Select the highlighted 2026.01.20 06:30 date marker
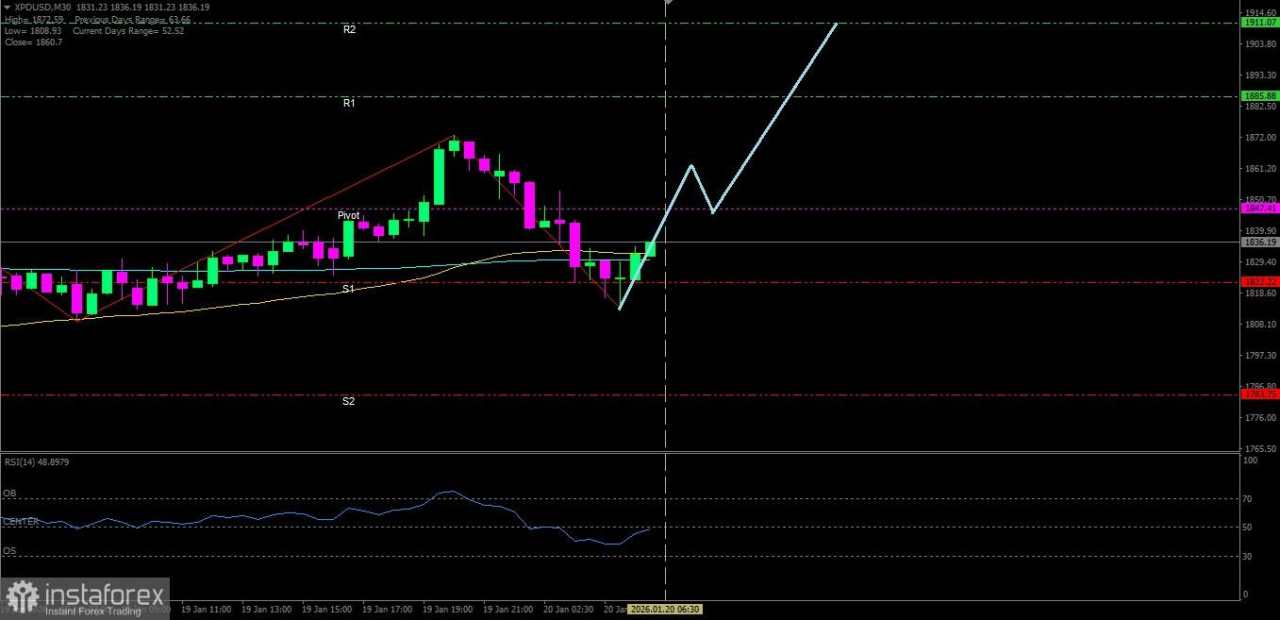This screenshot has width=1280, height=620. [665, 608]
